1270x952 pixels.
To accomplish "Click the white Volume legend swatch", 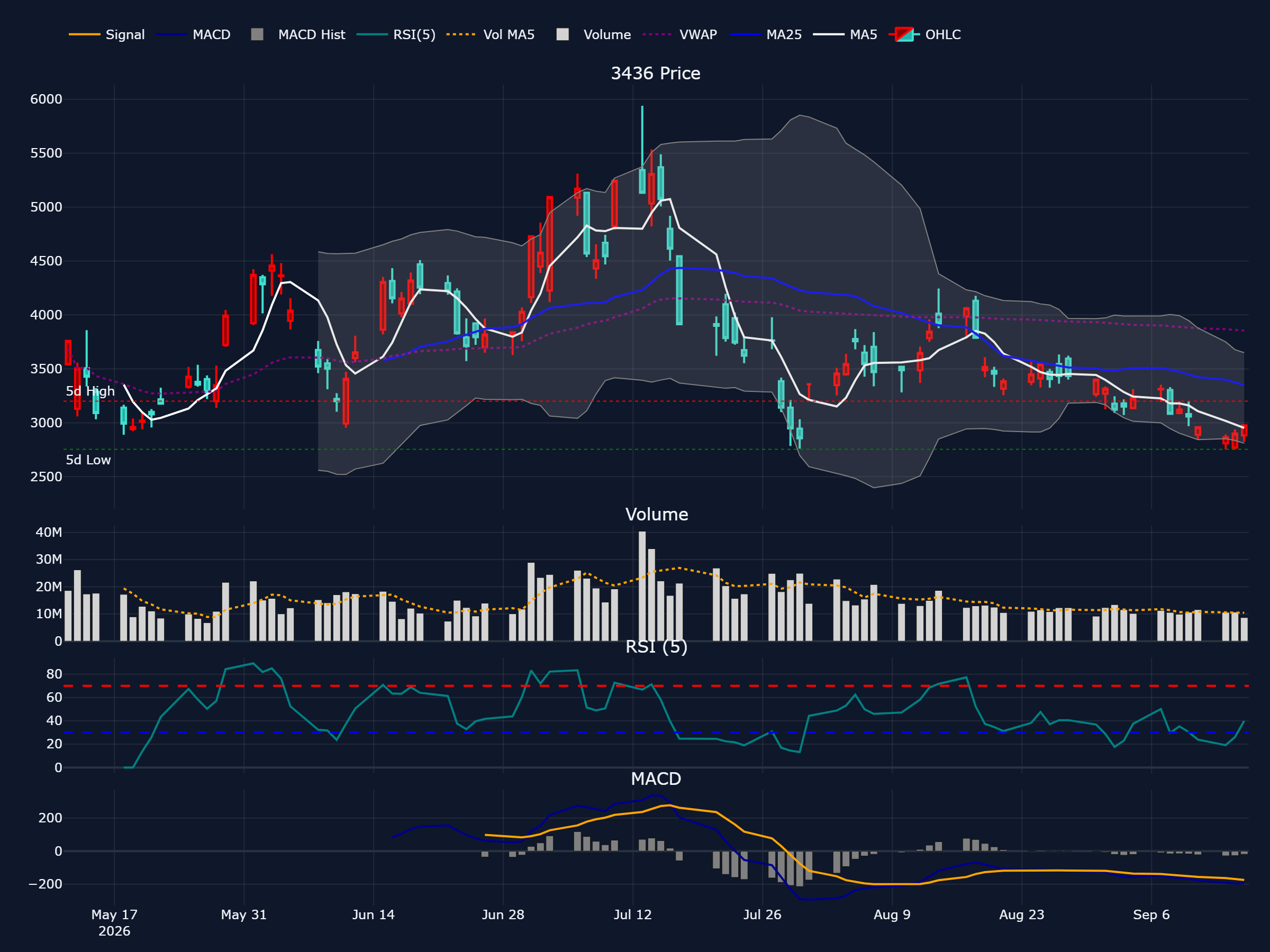I will coord(563,34).
